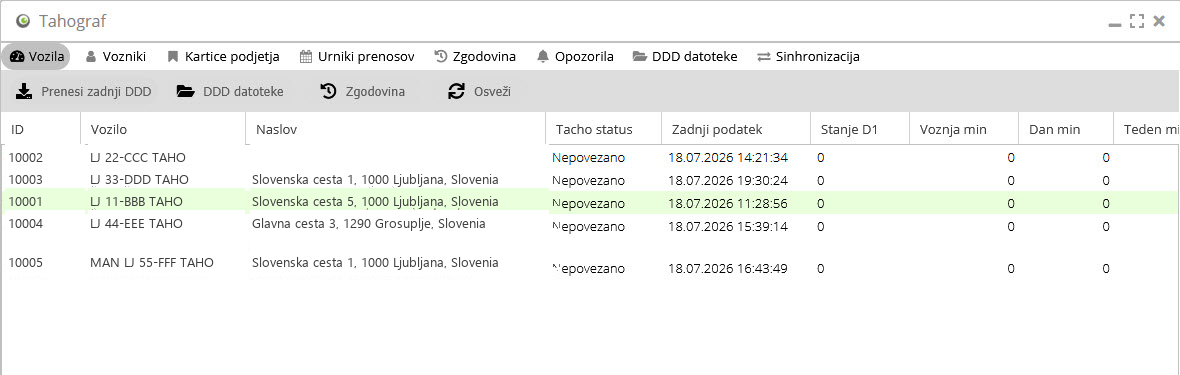Click Nepovezano status in row 10002

pos(588,157)
